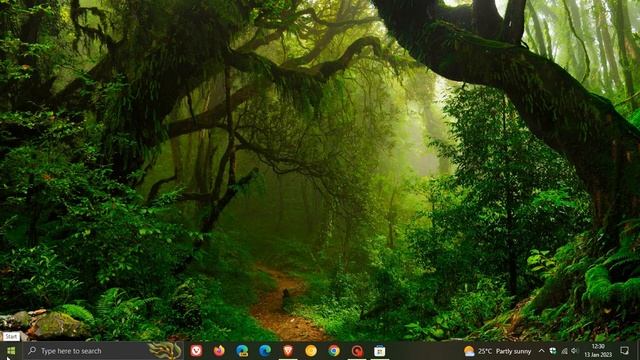Screen dimensions: 640x360
Task: Click the 'Type here to search' box
Action: (102, 351)
